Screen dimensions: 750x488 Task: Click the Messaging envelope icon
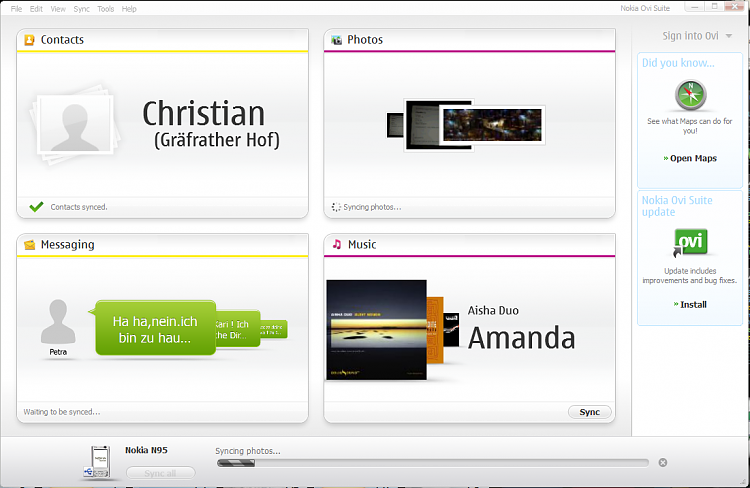(30, 245)
